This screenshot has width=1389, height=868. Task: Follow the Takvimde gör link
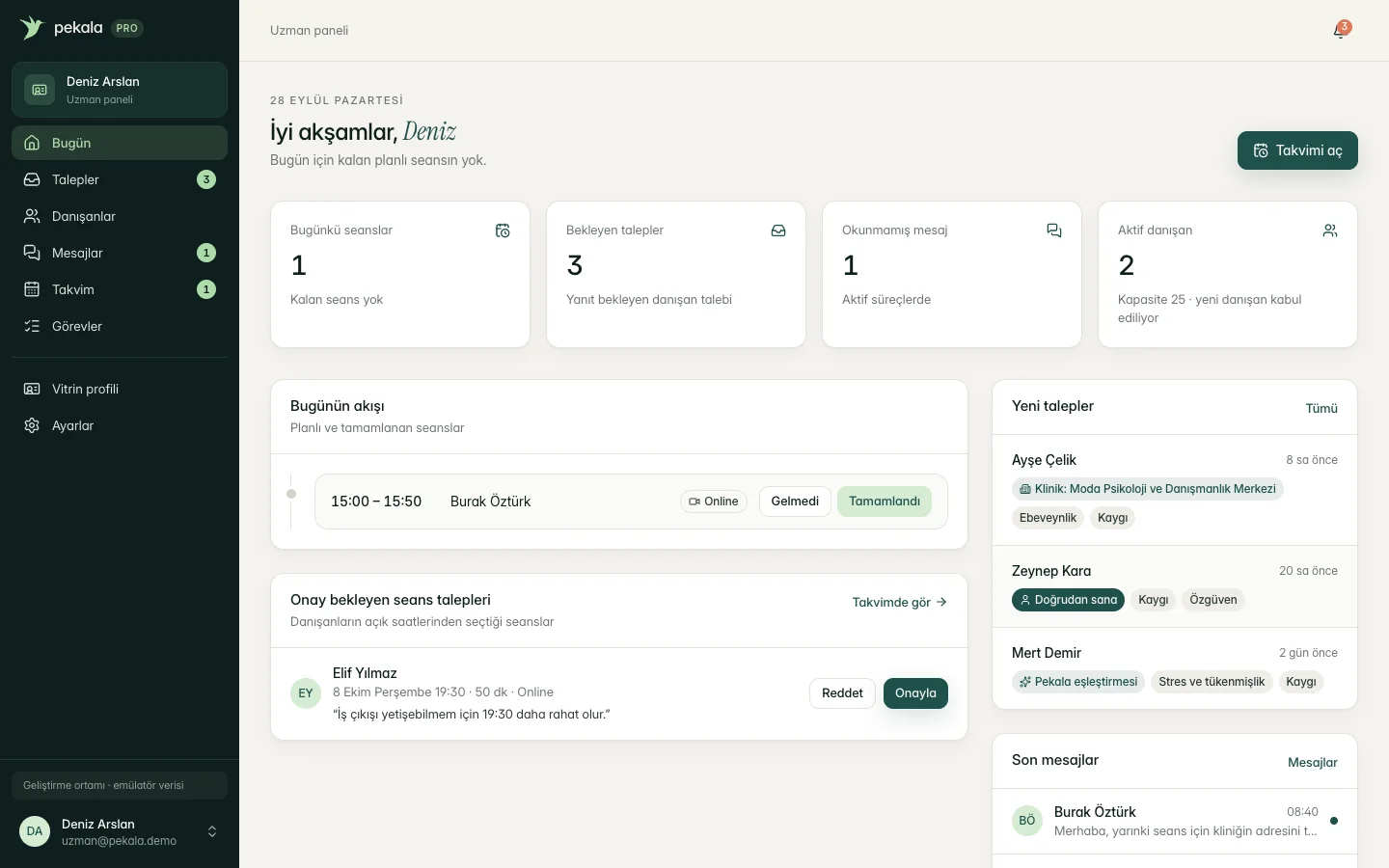[900, 602]
